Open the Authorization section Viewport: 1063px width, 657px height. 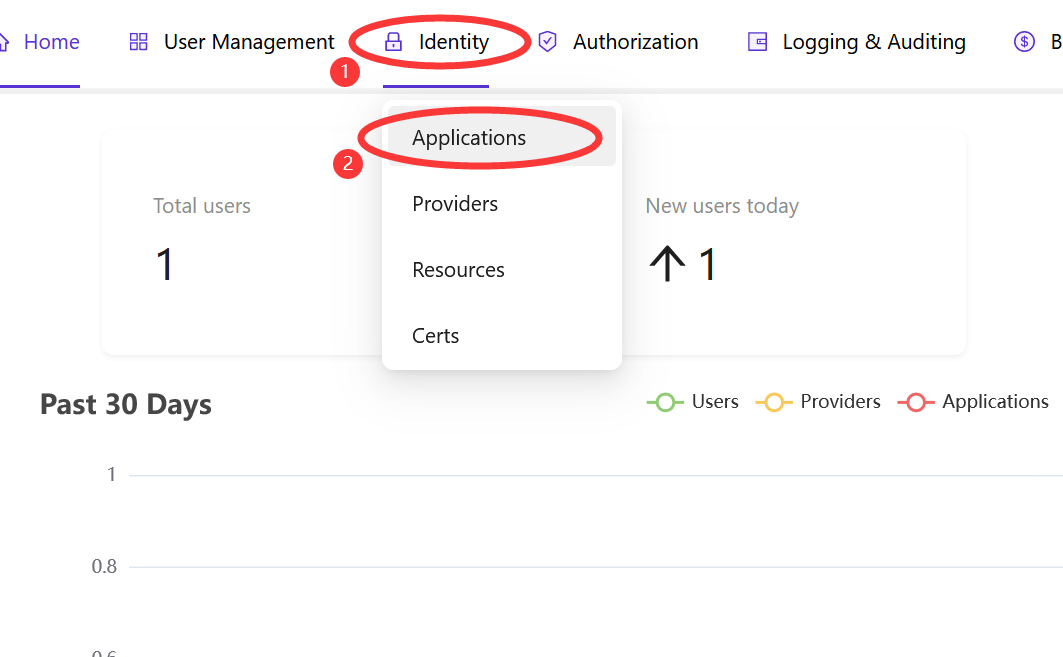pos(635,41)
